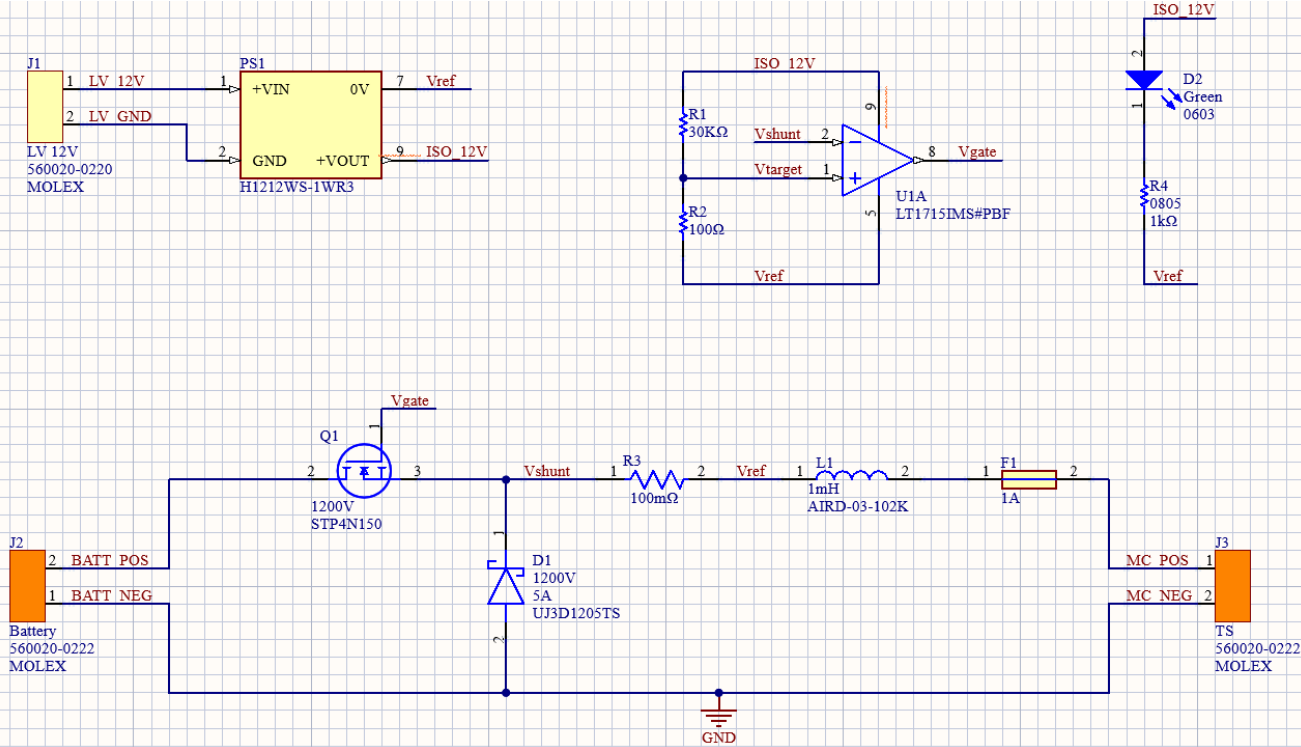Select the Vref label under the op-amp
The image size is (1301, 747).
[x=769, y=276]
